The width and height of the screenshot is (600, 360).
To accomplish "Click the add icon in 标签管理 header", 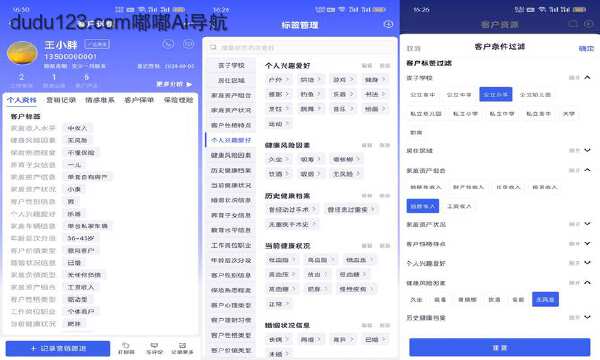I will click(388, 24).
